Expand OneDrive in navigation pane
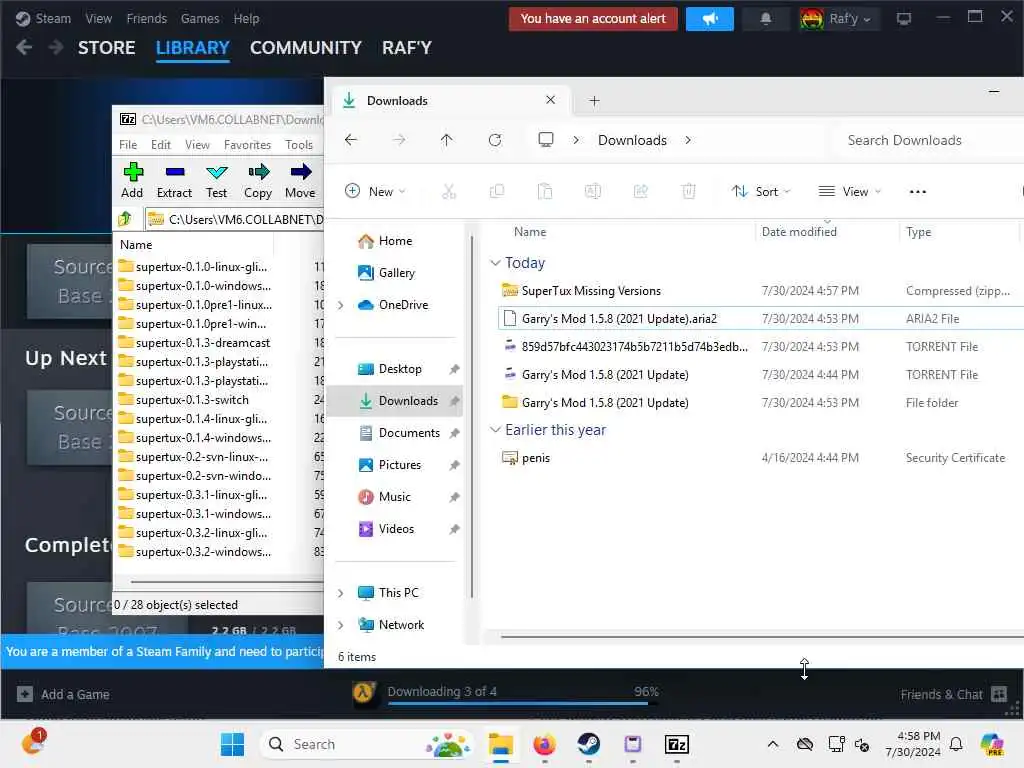This screenshot has height=768, width=1024. [x=340, y=305]
